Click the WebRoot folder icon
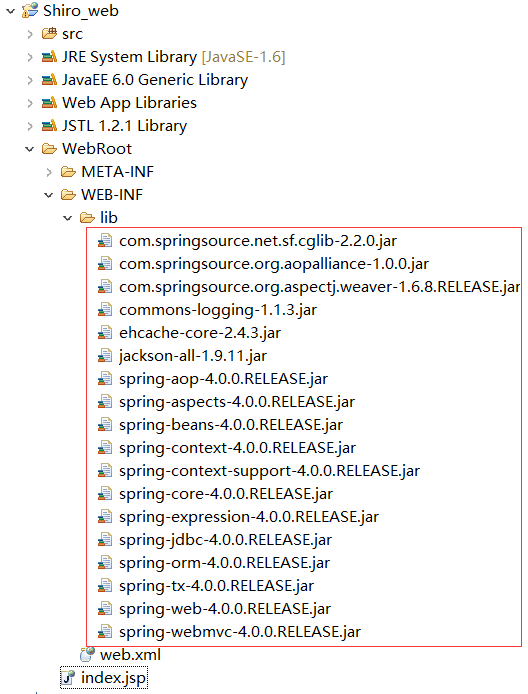Image resolution: width=528 pixels, height=694 pixels. pos(49,149)
